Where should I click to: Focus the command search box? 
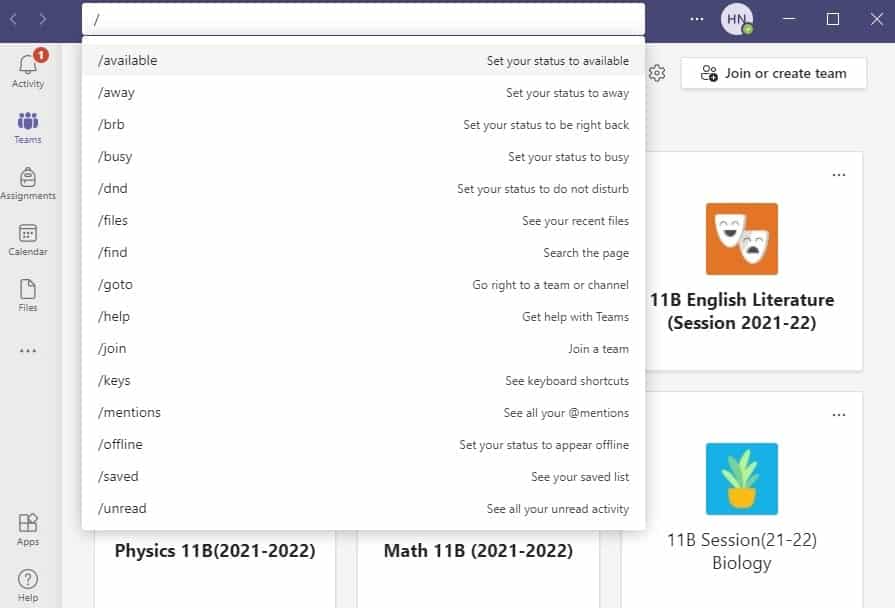pyautogui.click(x=364, y=19)
